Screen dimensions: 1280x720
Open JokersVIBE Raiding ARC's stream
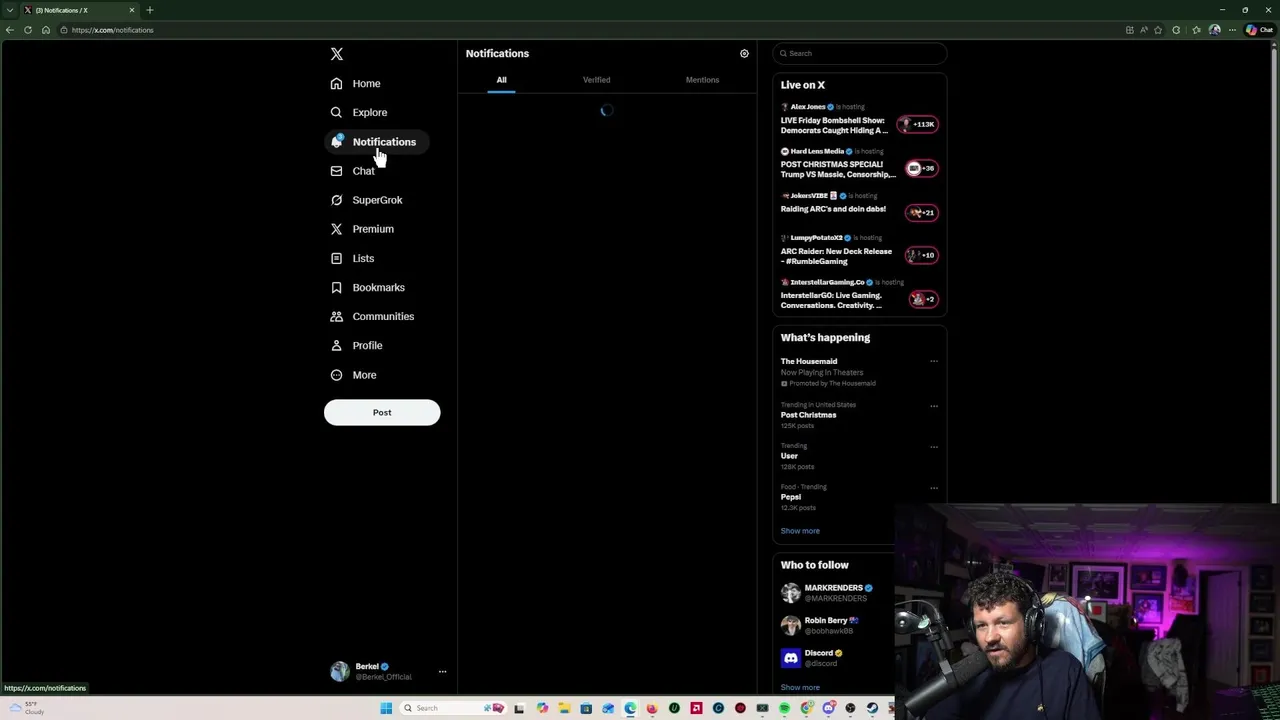(x=860, y=208)
